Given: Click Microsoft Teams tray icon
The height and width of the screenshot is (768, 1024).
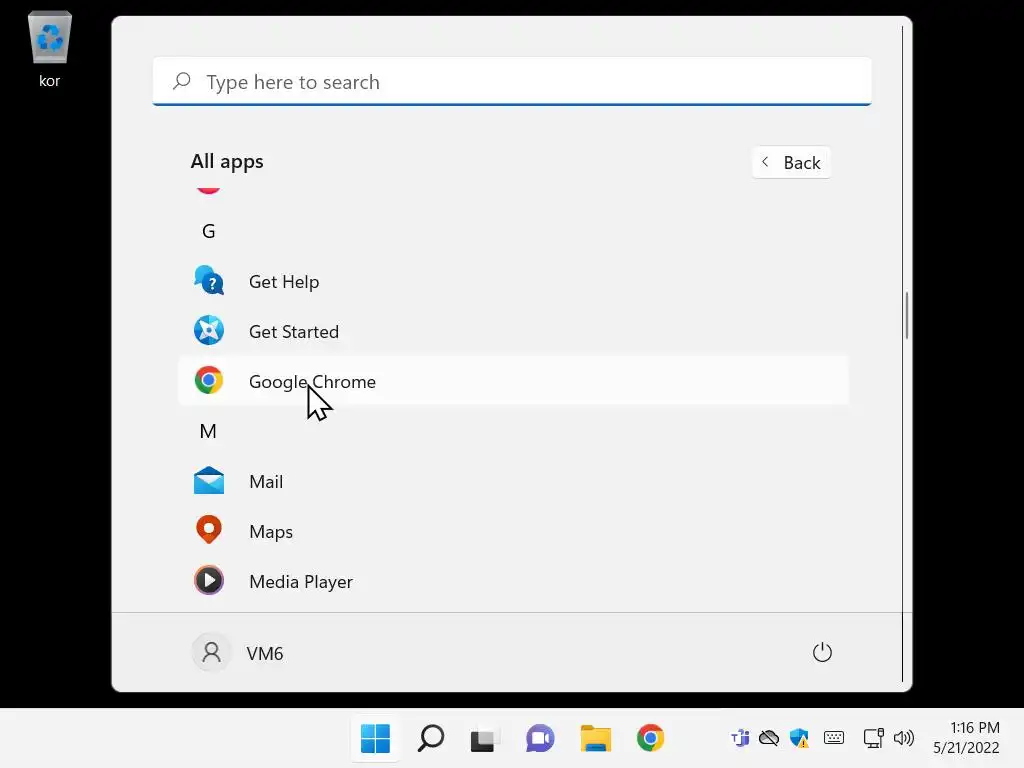Looking at the screenshot, I should coord(740,739).
